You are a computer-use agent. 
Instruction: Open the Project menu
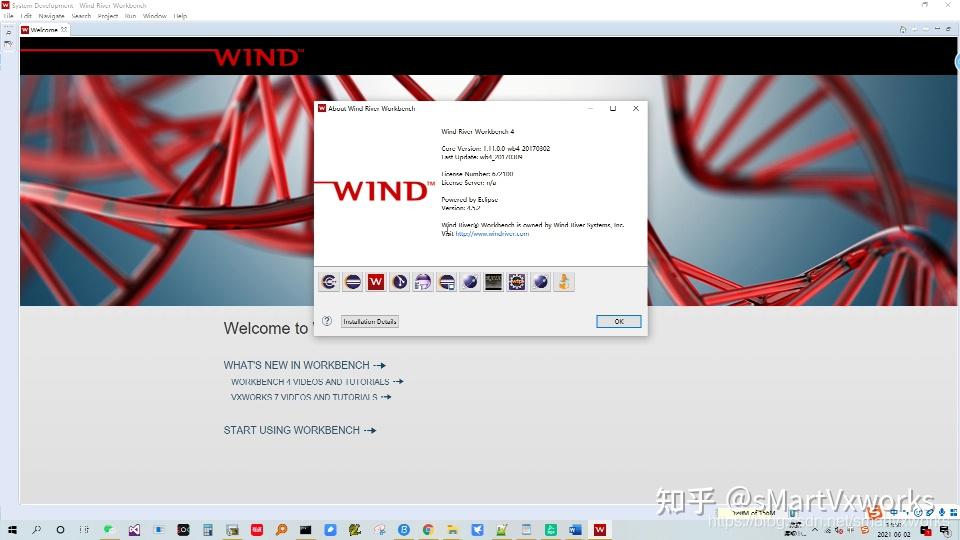tap(108, 16)
